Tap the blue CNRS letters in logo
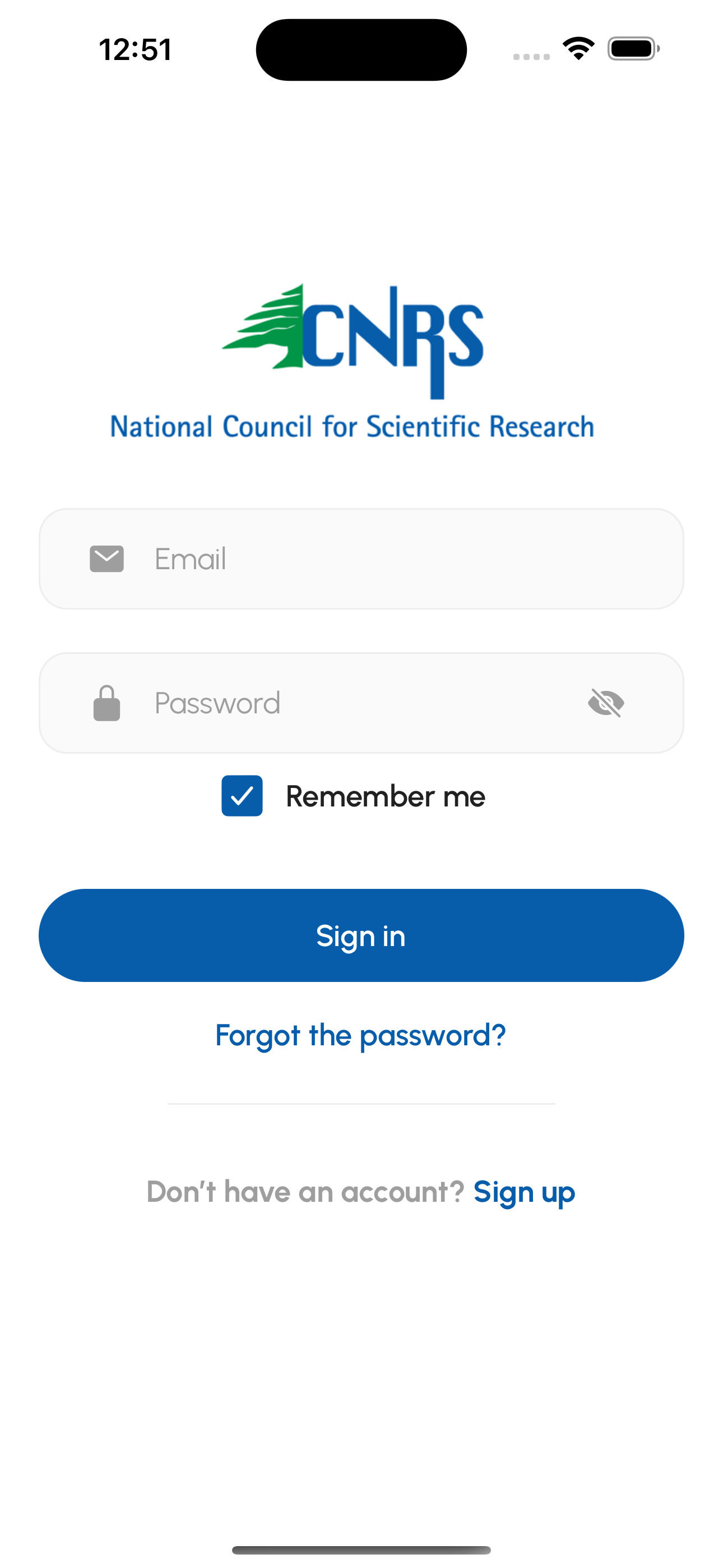This screenshot has width=723, height=1568. click(x=393, y=341)
